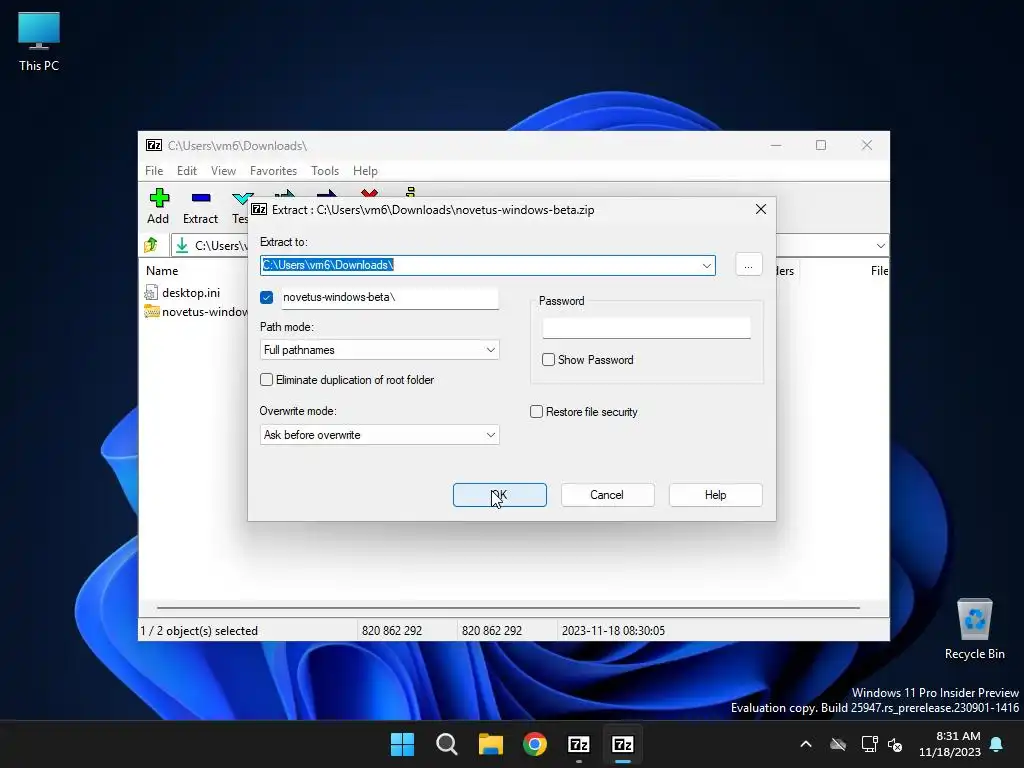The height and width of the screenshot is (768, 1024).
Task: Open the notification bell icon
Action: tap(997, 744)
